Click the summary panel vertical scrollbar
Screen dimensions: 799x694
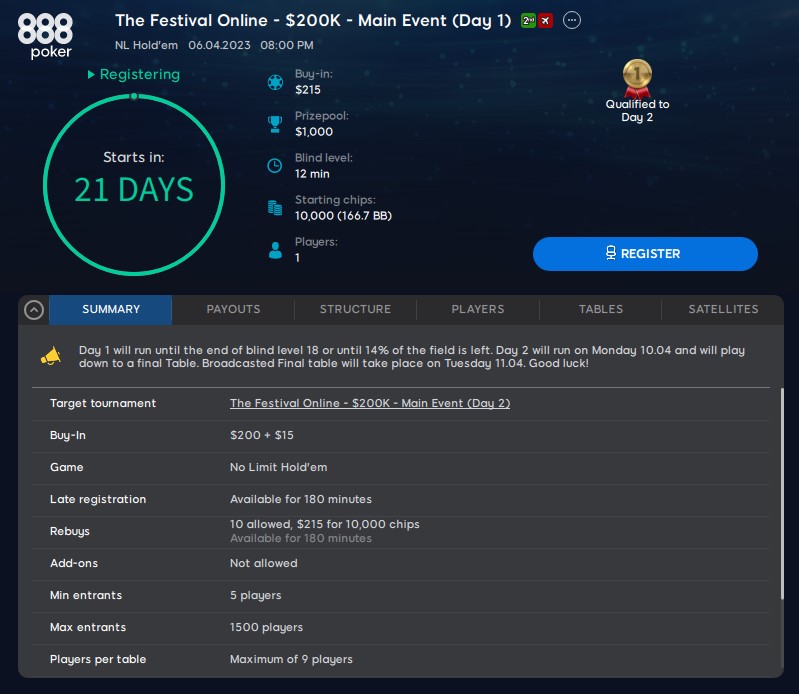(782, 493)
